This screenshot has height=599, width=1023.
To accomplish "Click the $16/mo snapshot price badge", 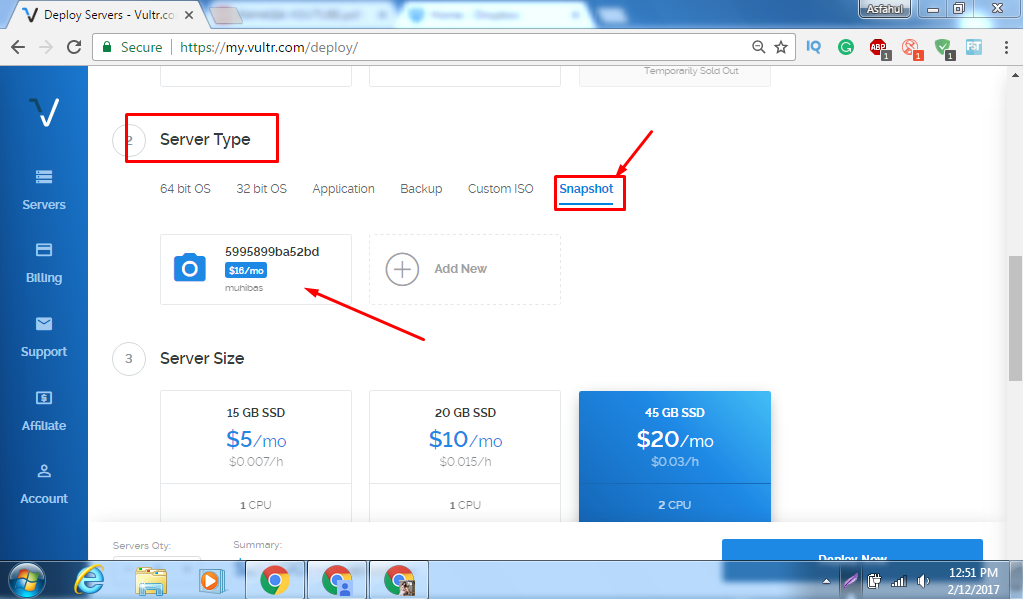I will 246,270.
